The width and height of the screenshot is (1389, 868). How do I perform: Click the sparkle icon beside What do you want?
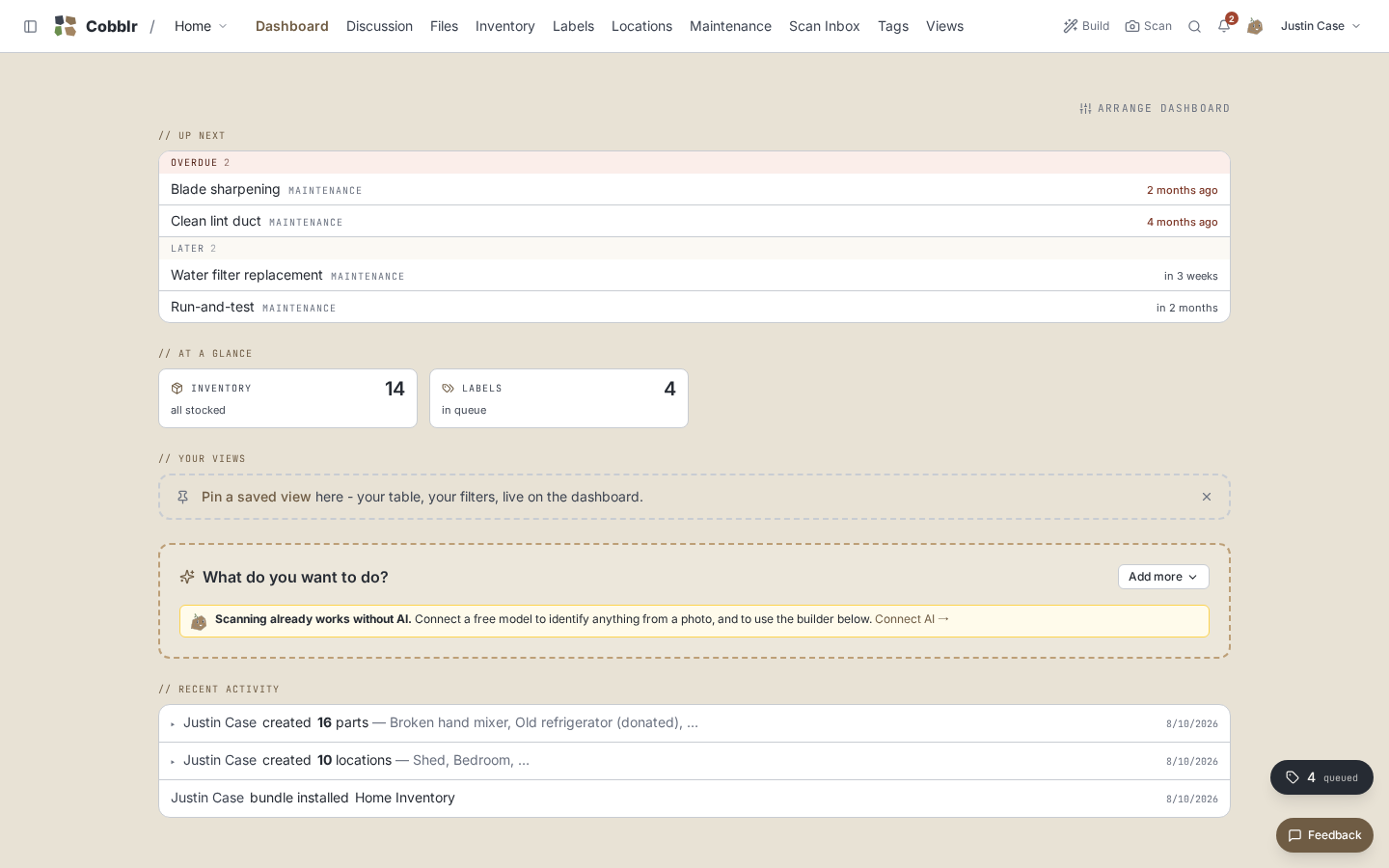[187, 577]
